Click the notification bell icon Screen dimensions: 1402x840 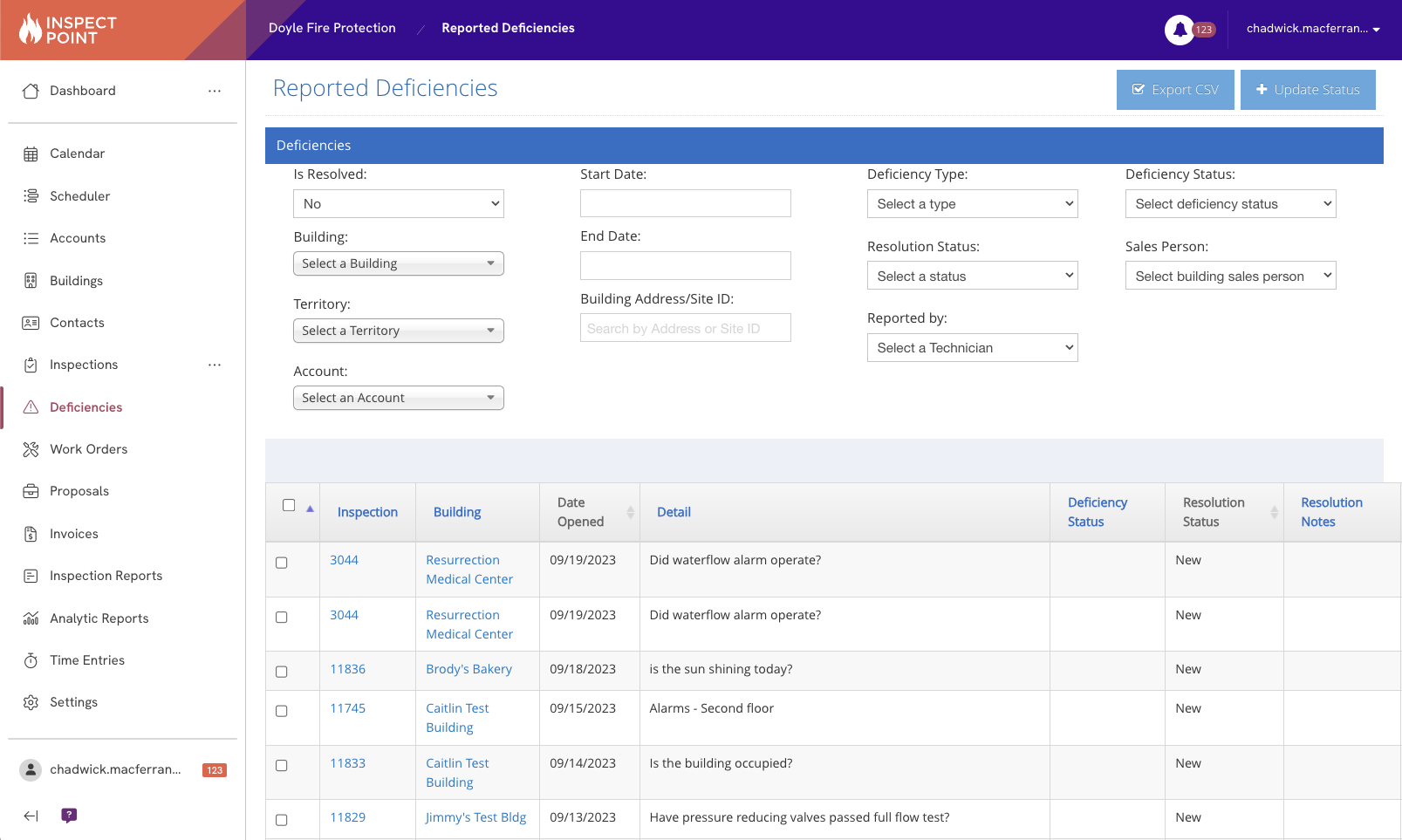1179,30
